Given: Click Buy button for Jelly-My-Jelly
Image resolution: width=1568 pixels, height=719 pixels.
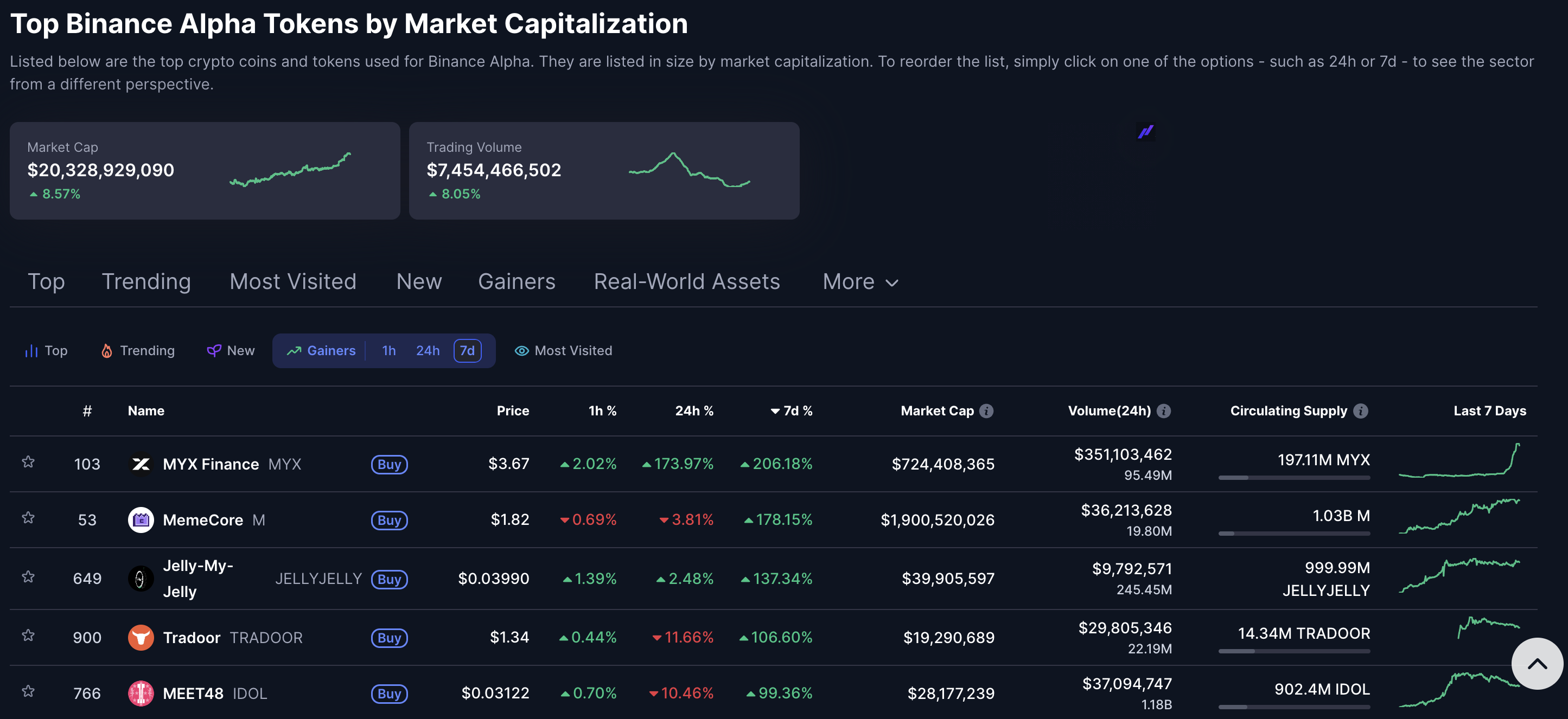Looking at the screenshot, I should (389, 579).
